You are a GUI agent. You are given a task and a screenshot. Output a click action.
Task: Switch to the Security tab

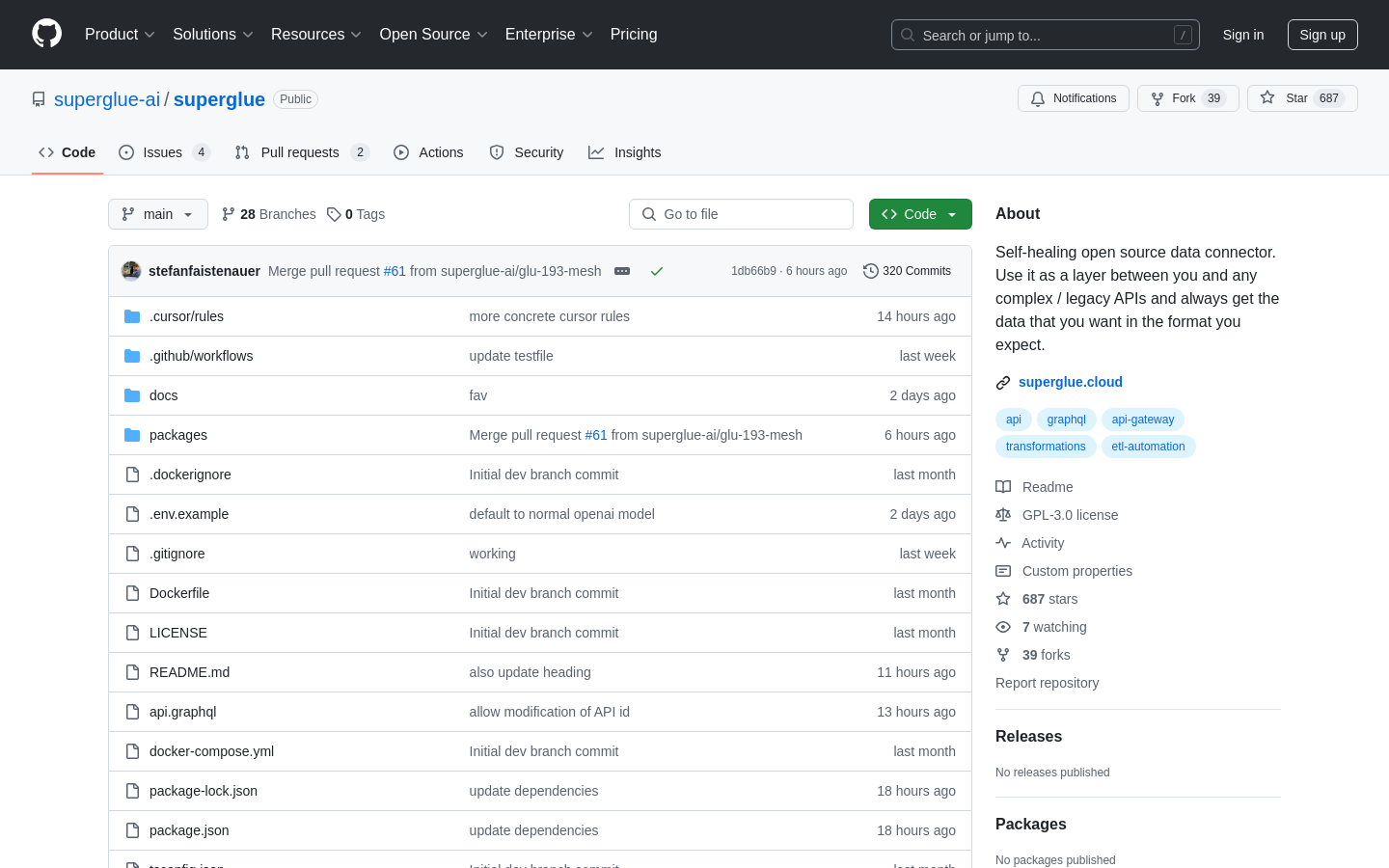[x=527, y=152]
